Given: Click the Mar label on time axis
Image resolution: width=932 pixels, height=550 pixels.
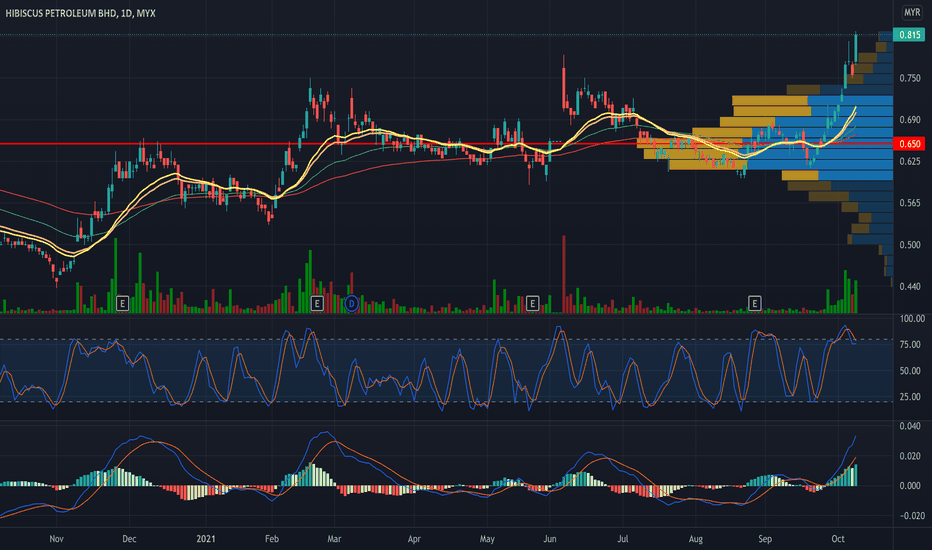Looking at the screenshot, I should 334,539.
